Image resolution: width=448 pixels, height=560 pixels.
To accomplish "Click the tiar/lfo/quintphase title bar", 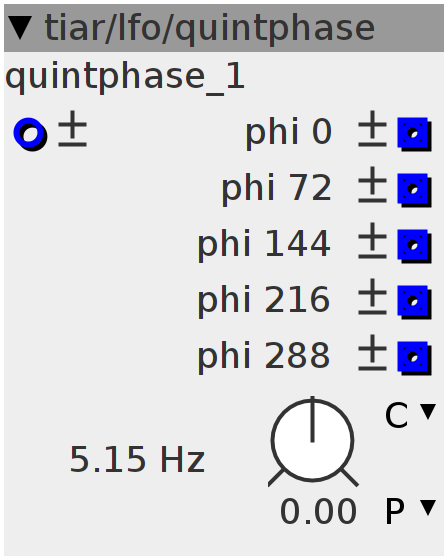I will click(x=224, y=28).
